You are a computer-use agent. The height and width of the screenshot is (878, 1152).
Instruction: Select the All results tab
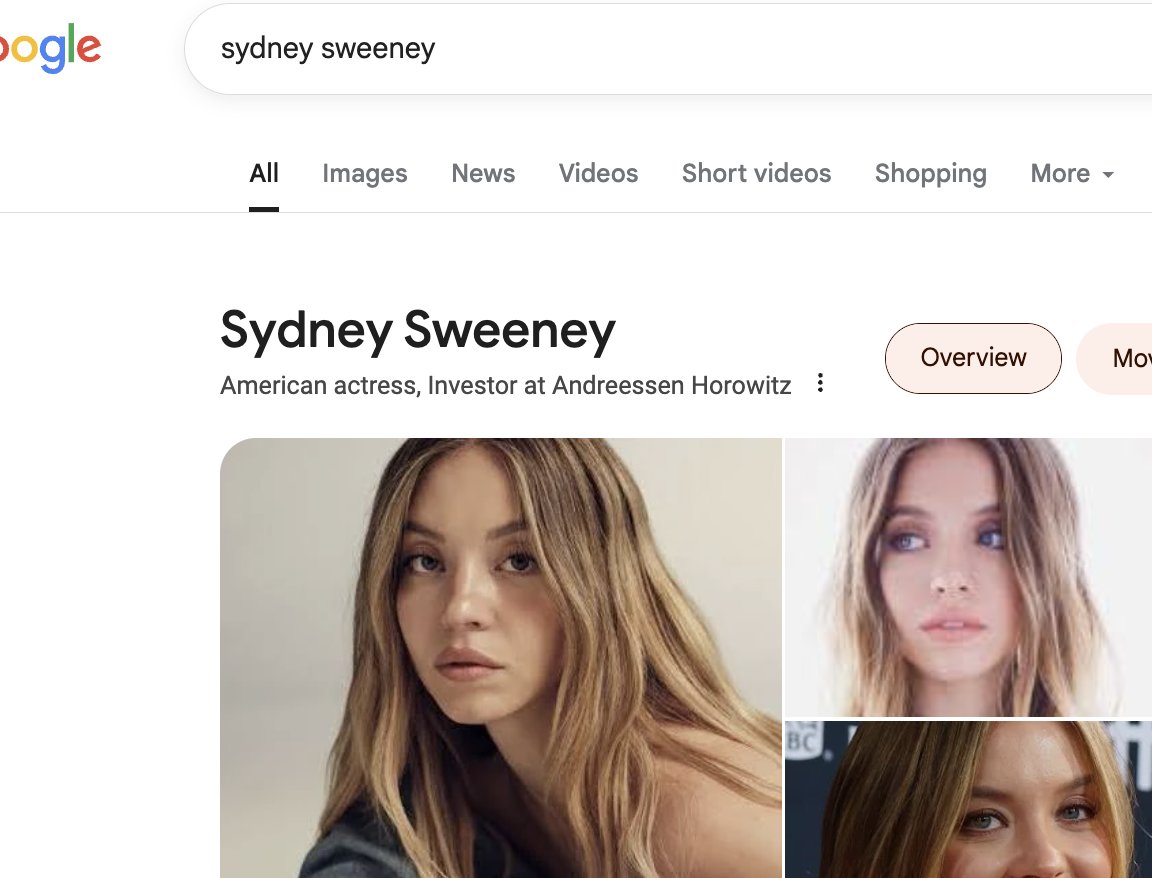pos(264,173)
